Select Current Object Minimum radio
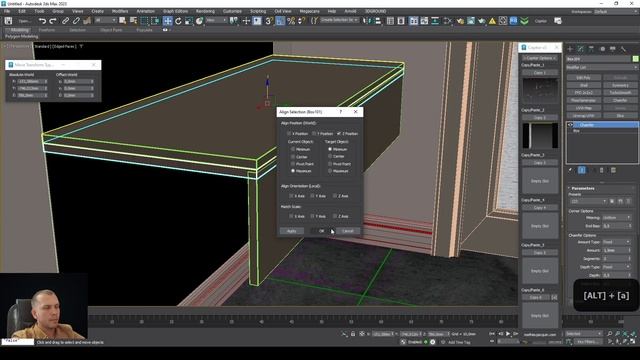The image size is (640, 360). click(x=293, y=149)
